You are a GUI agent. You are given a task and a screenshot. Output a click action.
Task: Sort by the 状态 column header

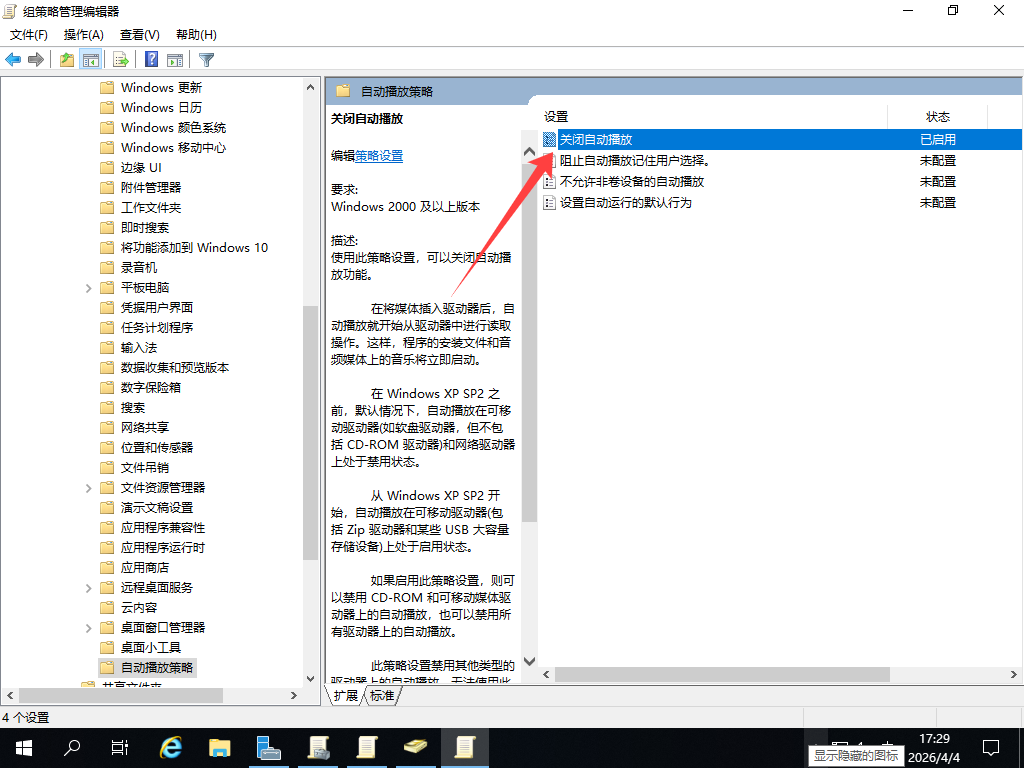point(937,117)
